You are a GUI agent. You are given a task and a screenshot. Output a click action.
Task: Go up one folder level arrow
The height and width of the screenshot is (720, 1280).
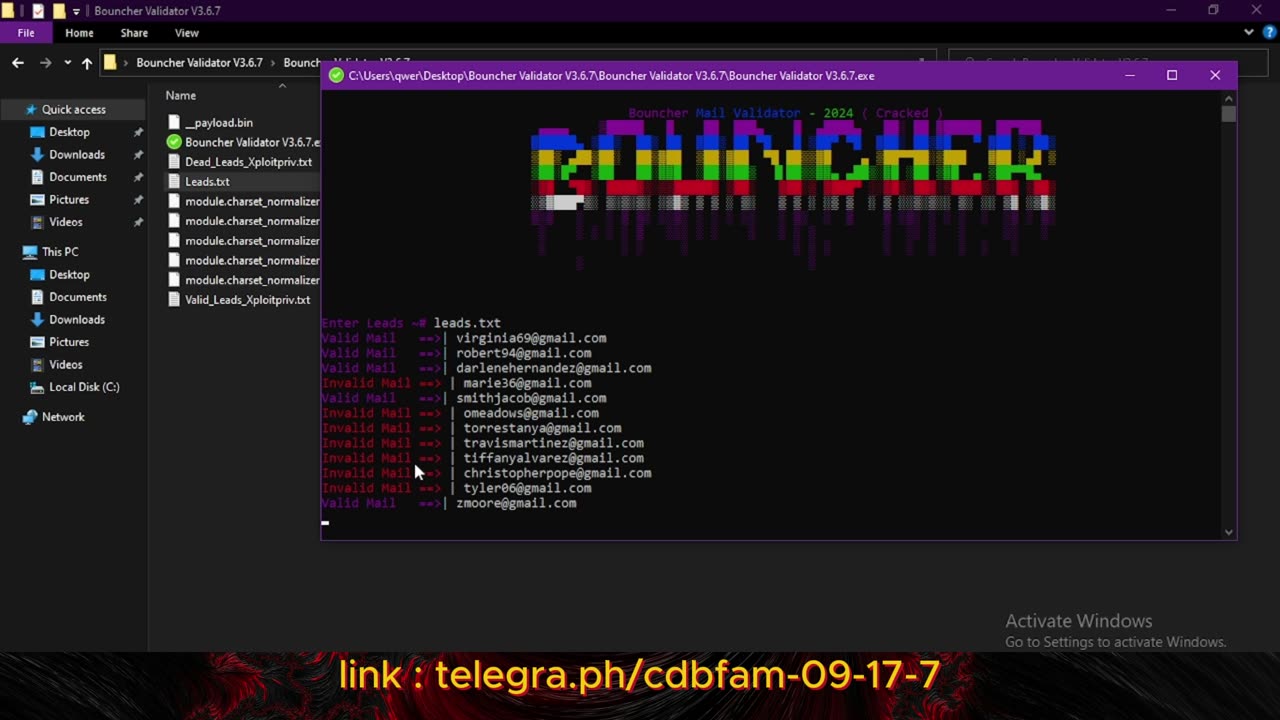click(87, 63)
